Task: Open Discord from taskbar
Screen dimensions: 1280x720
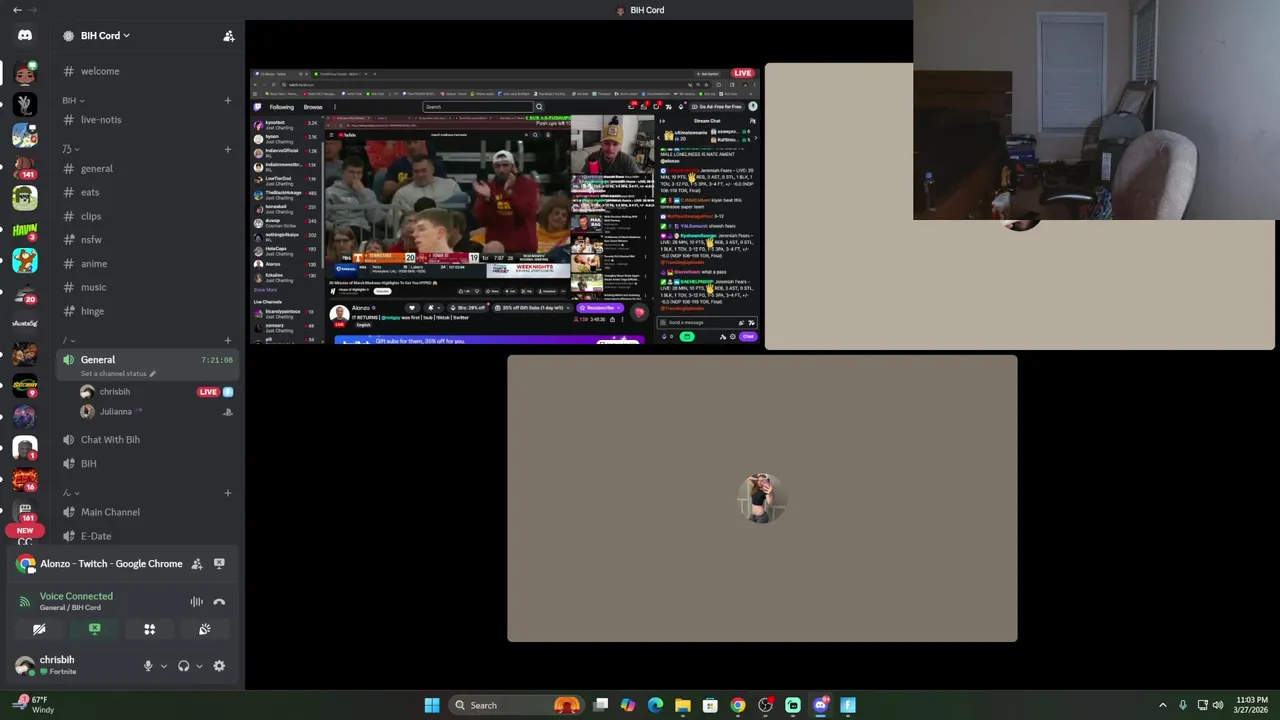Action: coord(820,705)
